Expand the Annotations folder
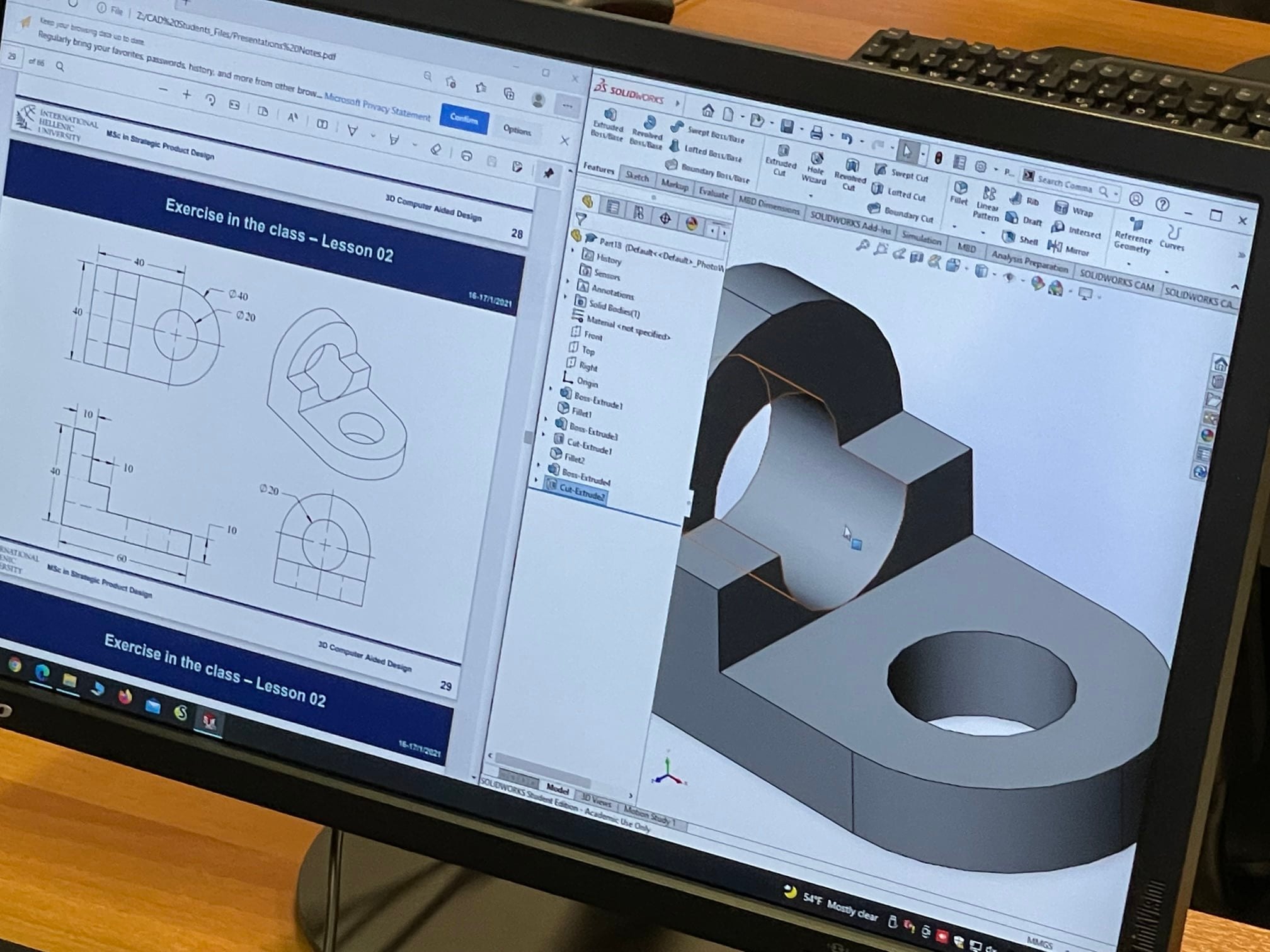This screenshot has width=1270, height=952. 568,281
